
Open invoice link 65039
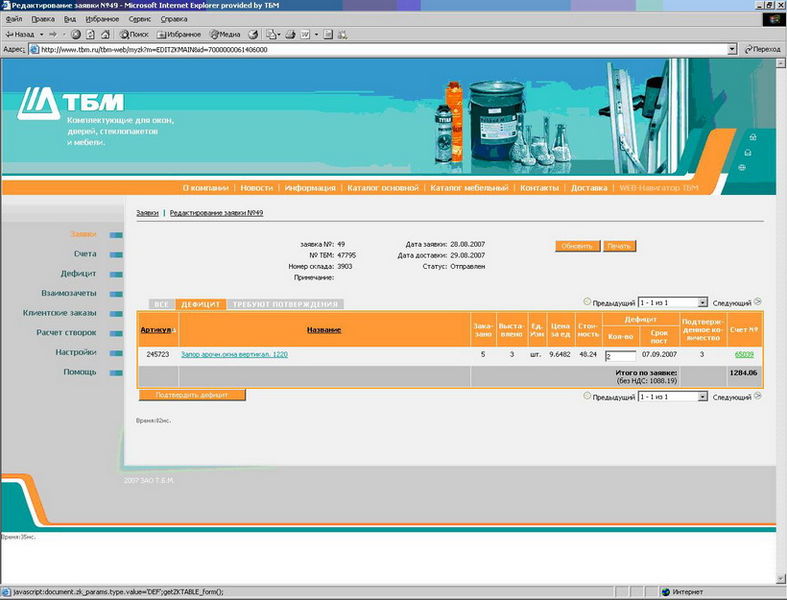coord(744,354)
